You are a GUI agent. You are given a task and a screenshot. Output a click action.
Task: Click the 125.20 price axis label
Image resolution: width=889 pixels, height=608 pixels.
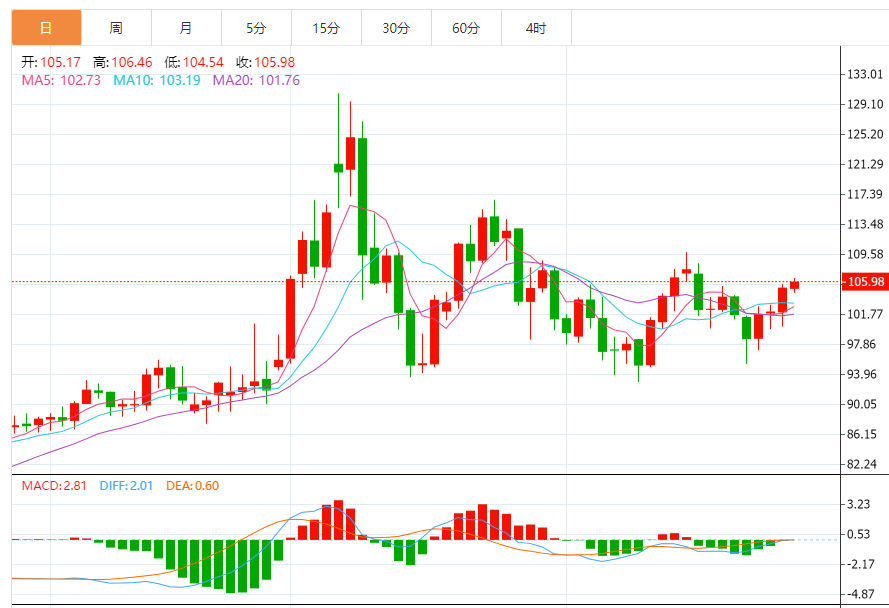(x=865, y=134)
